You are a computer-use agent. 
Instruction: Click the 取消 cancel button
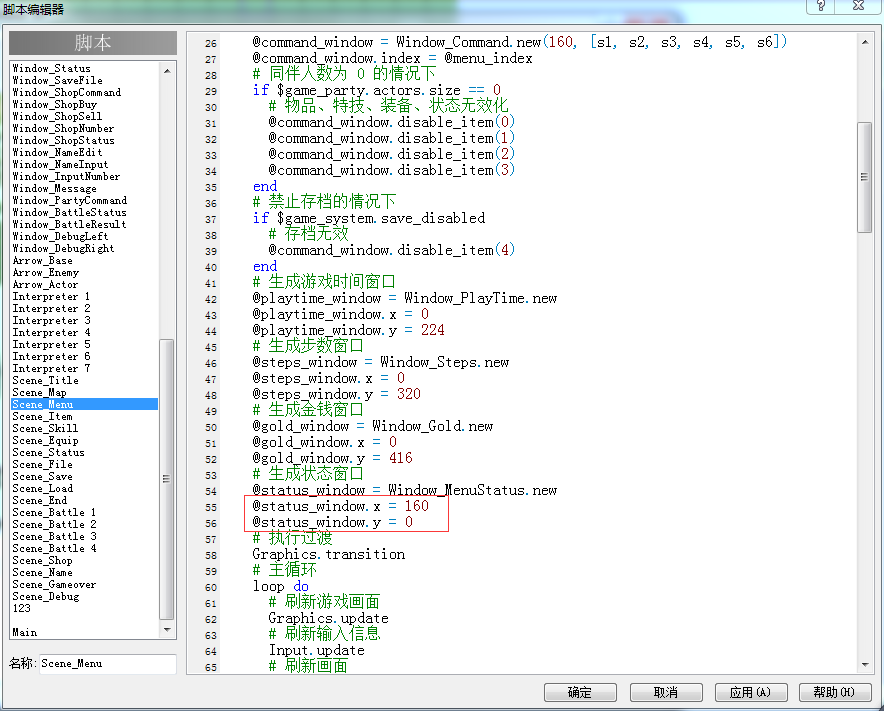[x=666, y=692]
